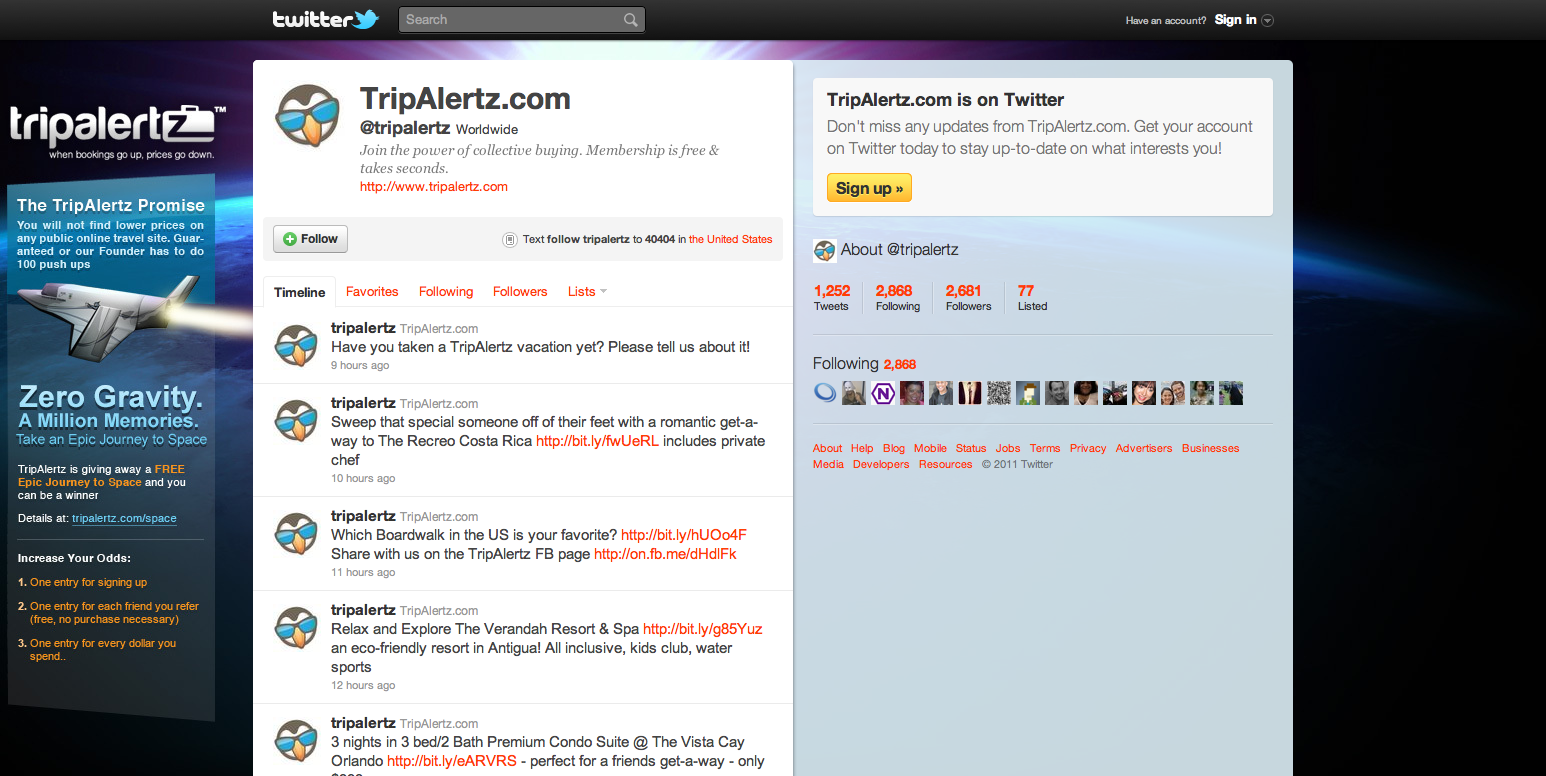Open the bit.ly/g85Yuz link
This screenshot has width=1546, height=776.
click(x=703, y=629)
